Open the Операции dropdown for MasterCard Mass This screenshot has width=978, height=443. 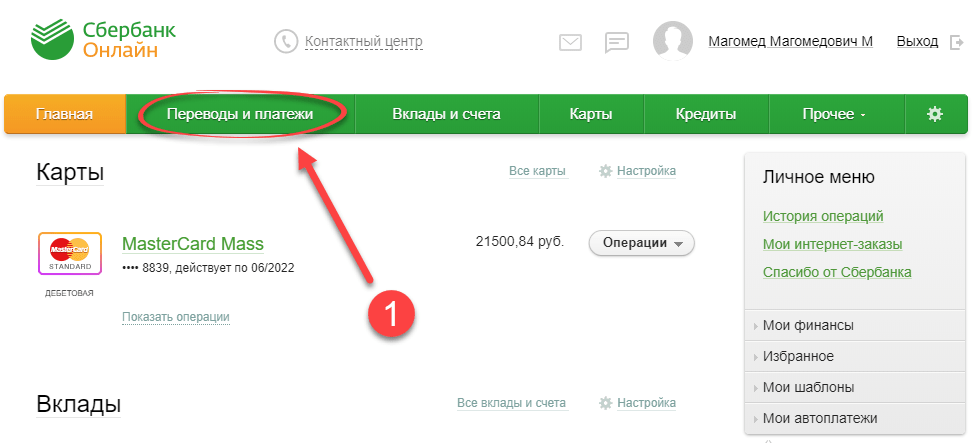tap(641, 243)
